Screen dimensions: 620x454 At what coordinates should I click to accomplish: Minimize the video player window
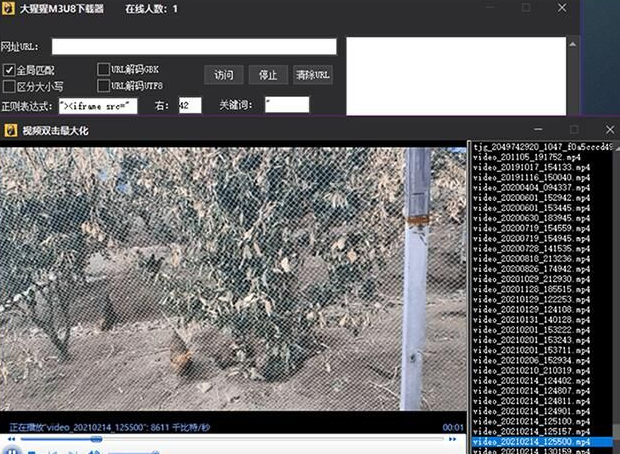pyautogui.click(x=538, y=131)
